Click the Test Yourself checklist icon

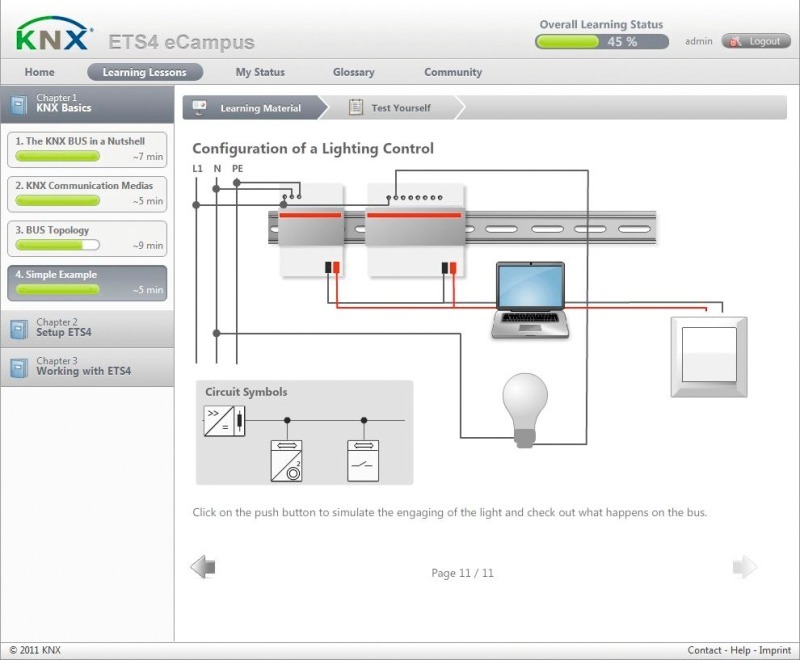coord(356,107)
